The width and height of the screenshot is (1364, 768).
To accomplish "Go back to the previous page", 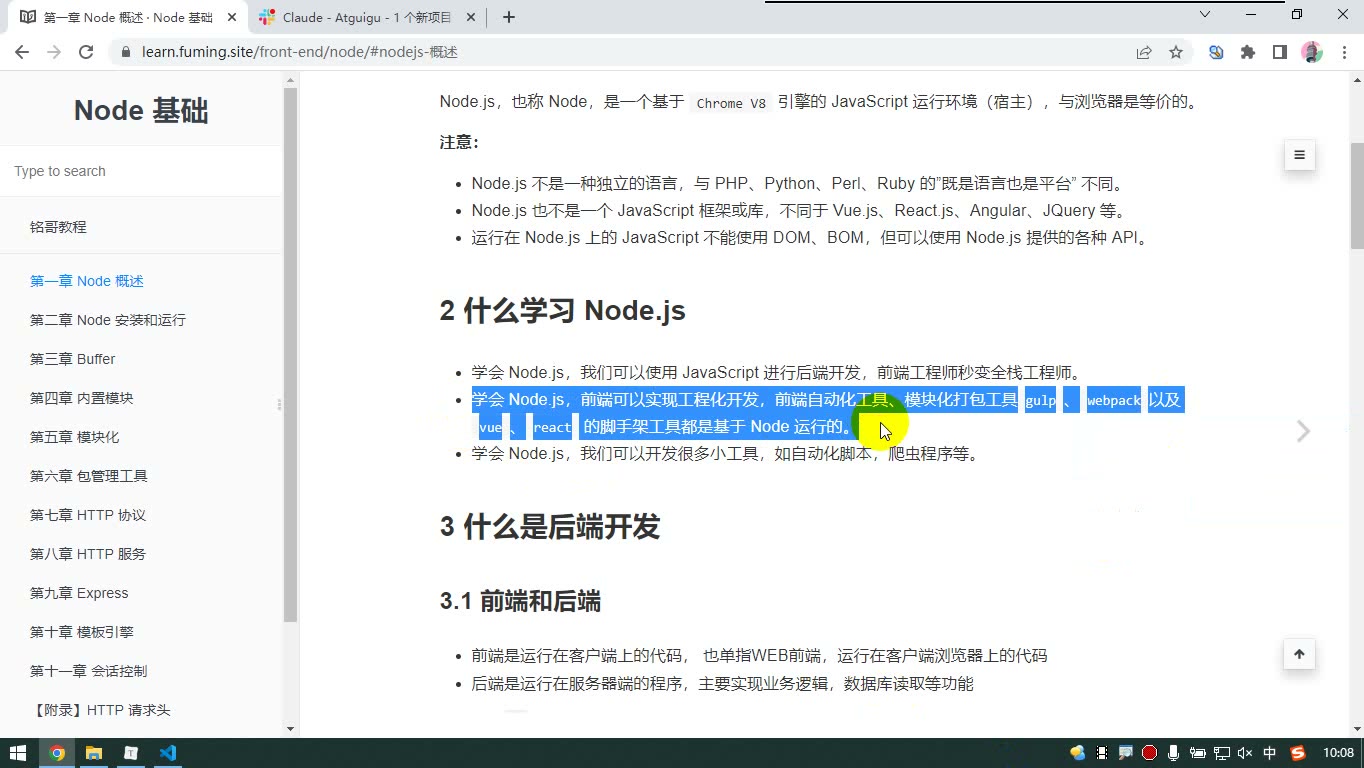I will click(x=22, y=52).
